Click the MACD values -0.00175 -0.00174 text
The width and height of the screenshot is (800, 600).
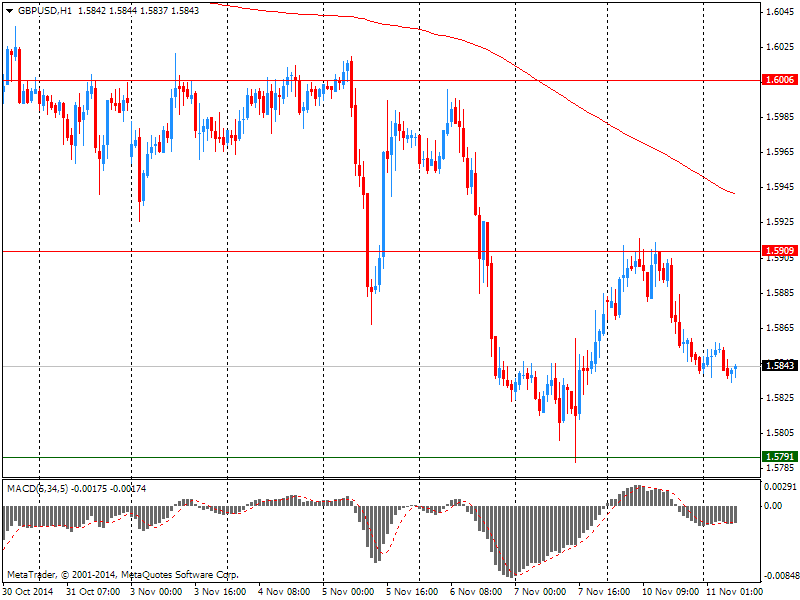(109, 489)
